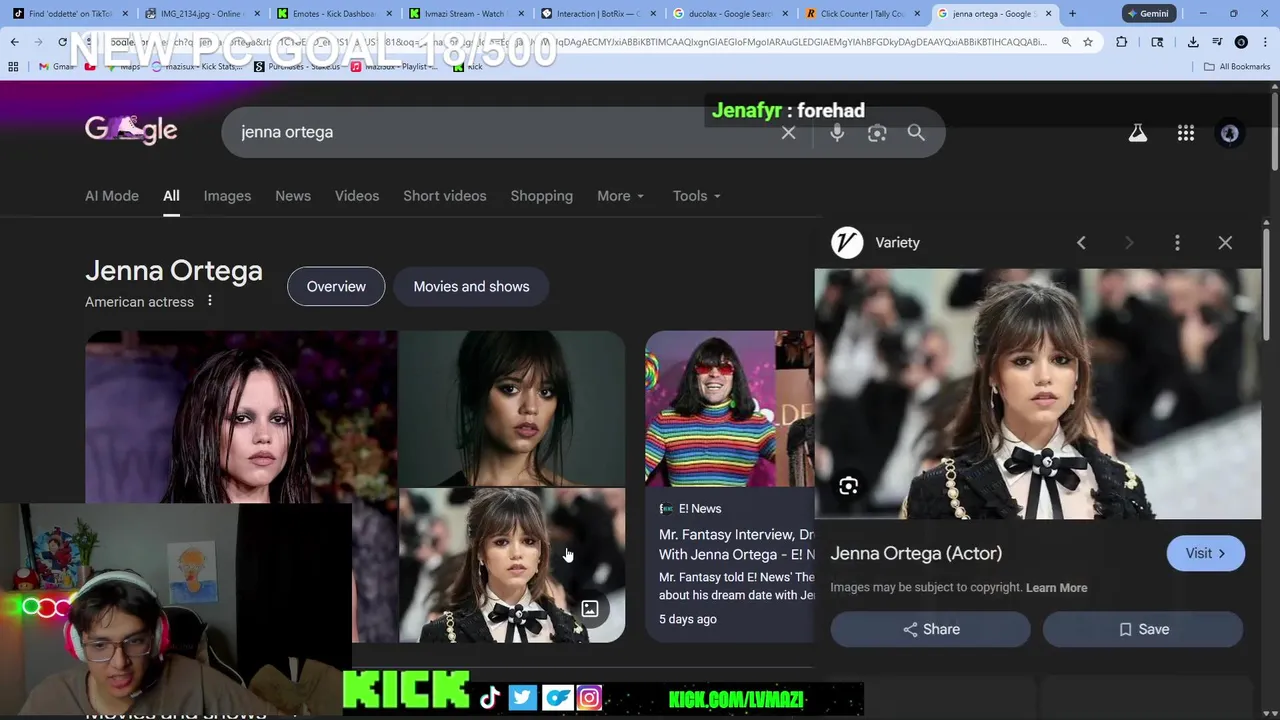Open Short videos search tab
This screenshot has width=1280, height=720.
445,196
